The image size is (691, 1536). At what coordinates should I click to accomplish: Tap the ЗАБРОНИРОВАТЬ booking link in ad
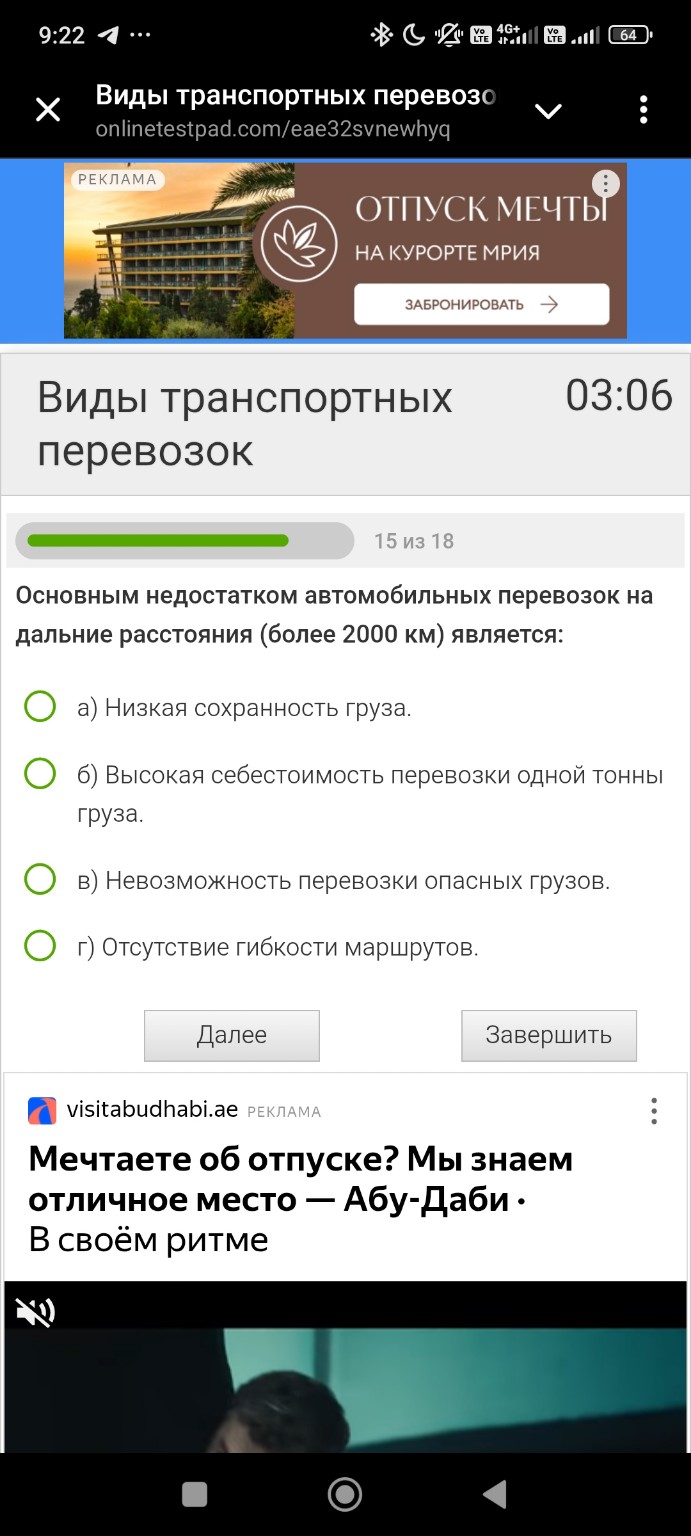pos(482,305)
